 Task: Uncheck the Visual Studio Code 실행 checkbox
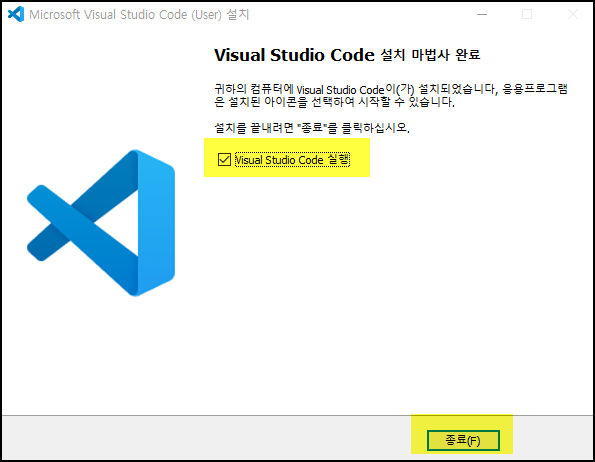[x=224, y=159]
